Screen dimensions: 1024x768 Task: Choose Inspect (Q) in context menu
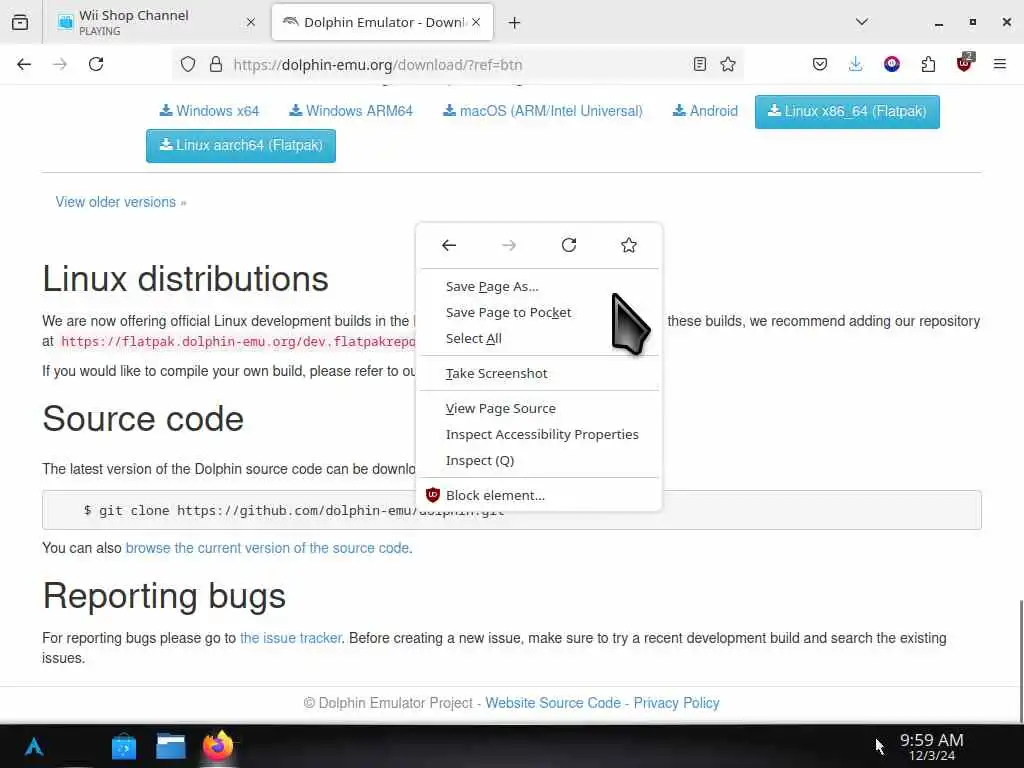(539, 460)
